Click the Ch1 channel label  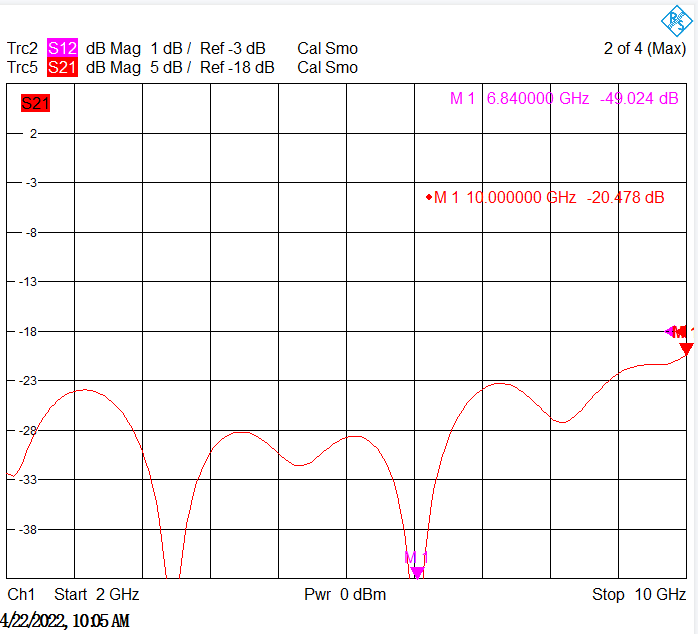point(21,594)
